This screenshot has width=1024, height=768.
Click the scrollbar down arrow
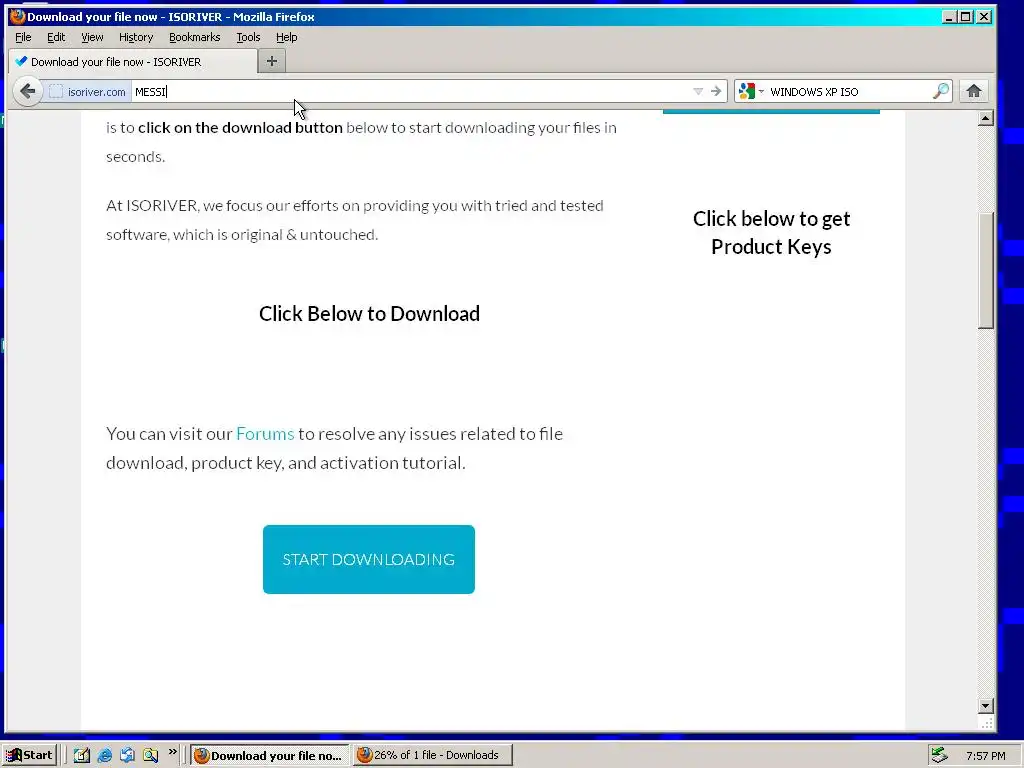[x=986, y=705]
